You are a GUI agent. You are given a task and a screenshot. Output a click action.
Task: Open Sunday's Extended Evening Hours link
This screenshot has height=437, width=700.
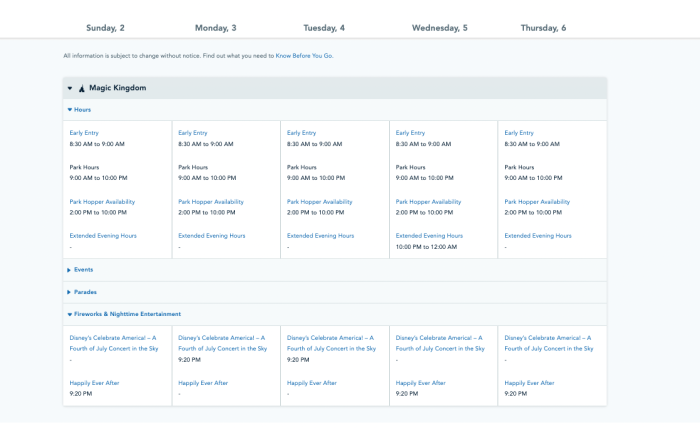coord(103,236)
